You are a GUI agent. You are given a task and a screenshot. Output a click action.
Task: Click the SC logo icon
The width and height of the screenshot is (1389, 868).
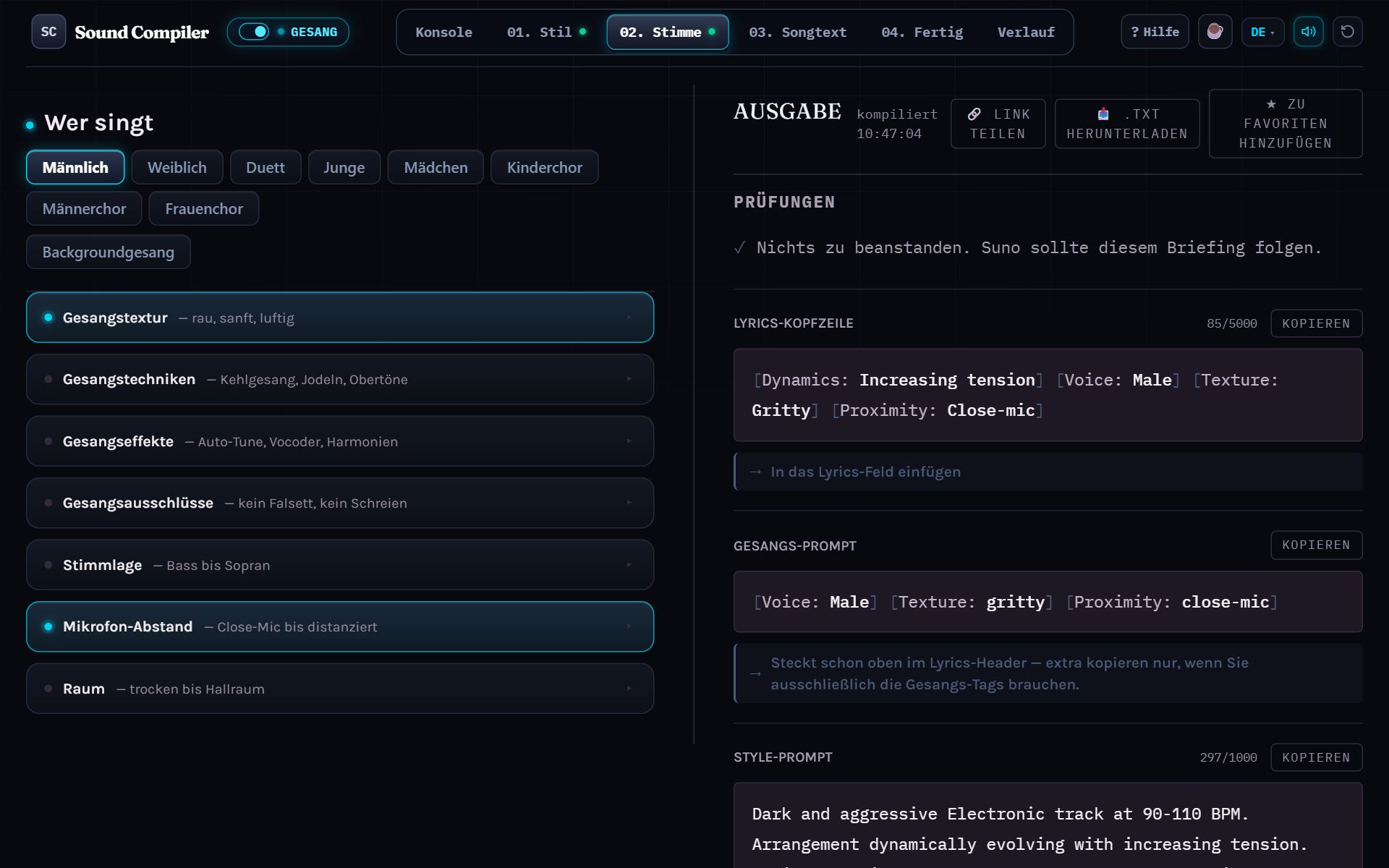(48, 32)
